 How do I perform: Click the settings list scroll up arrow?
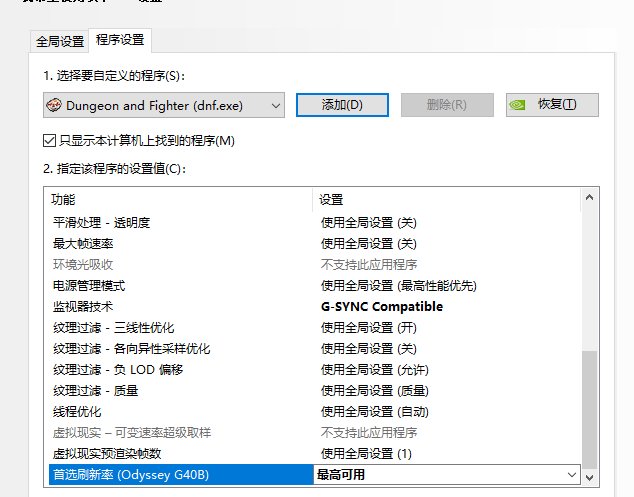(x=590, y=197)
